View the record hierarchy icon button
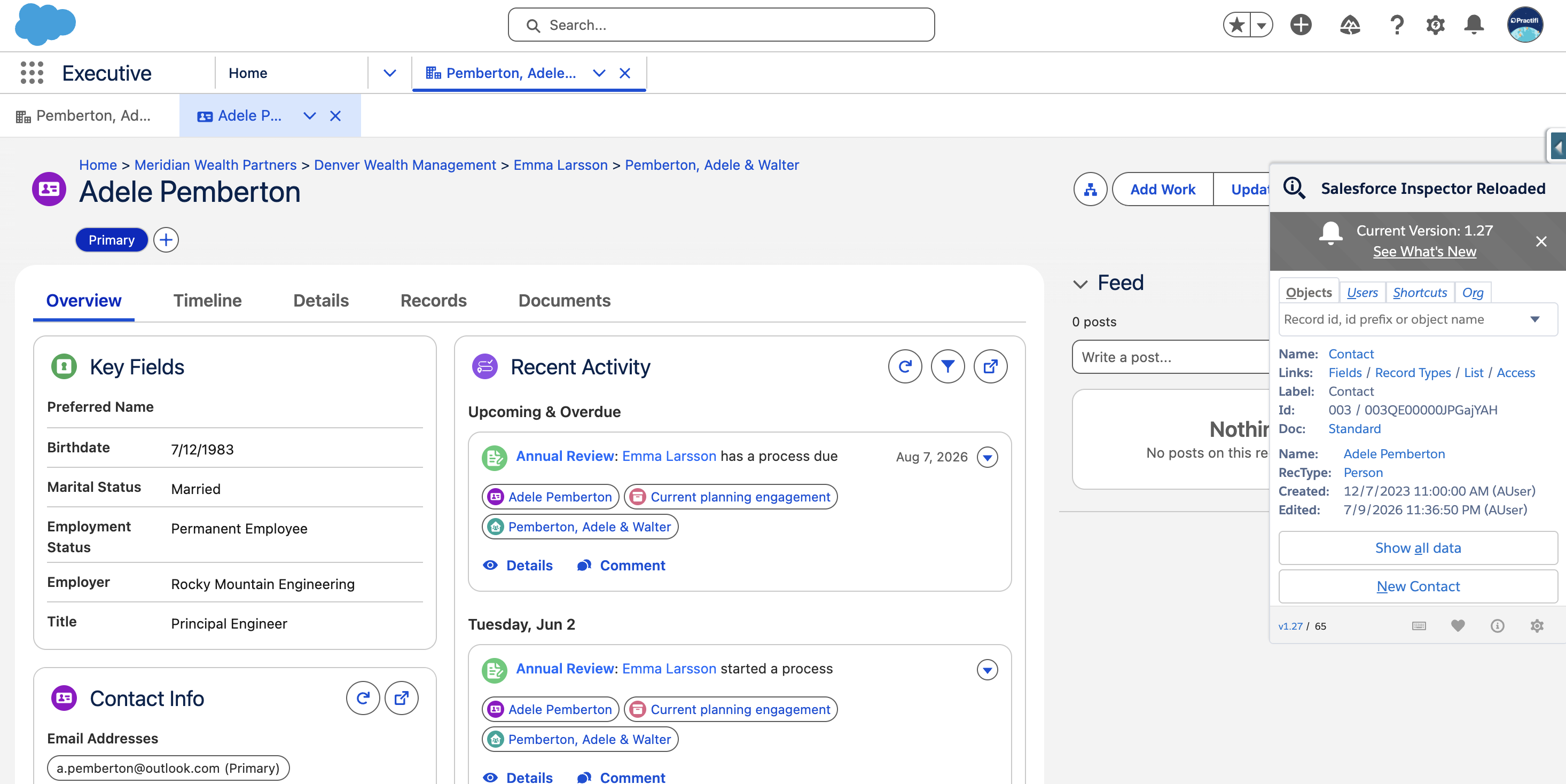Image resolution: width=1566 pixels, height=784 pixels. tap(1091, 190)
